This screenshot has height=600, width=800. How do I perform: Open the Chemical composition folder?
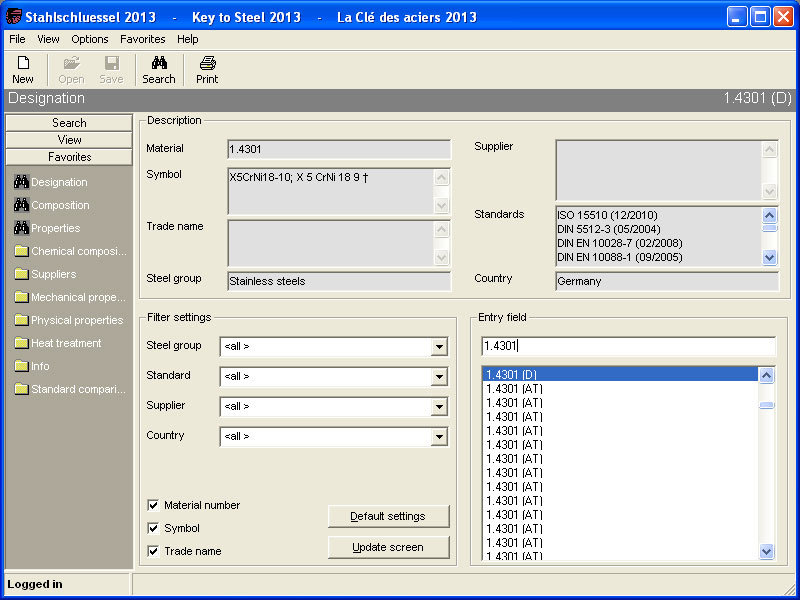[x=70, y=251]
